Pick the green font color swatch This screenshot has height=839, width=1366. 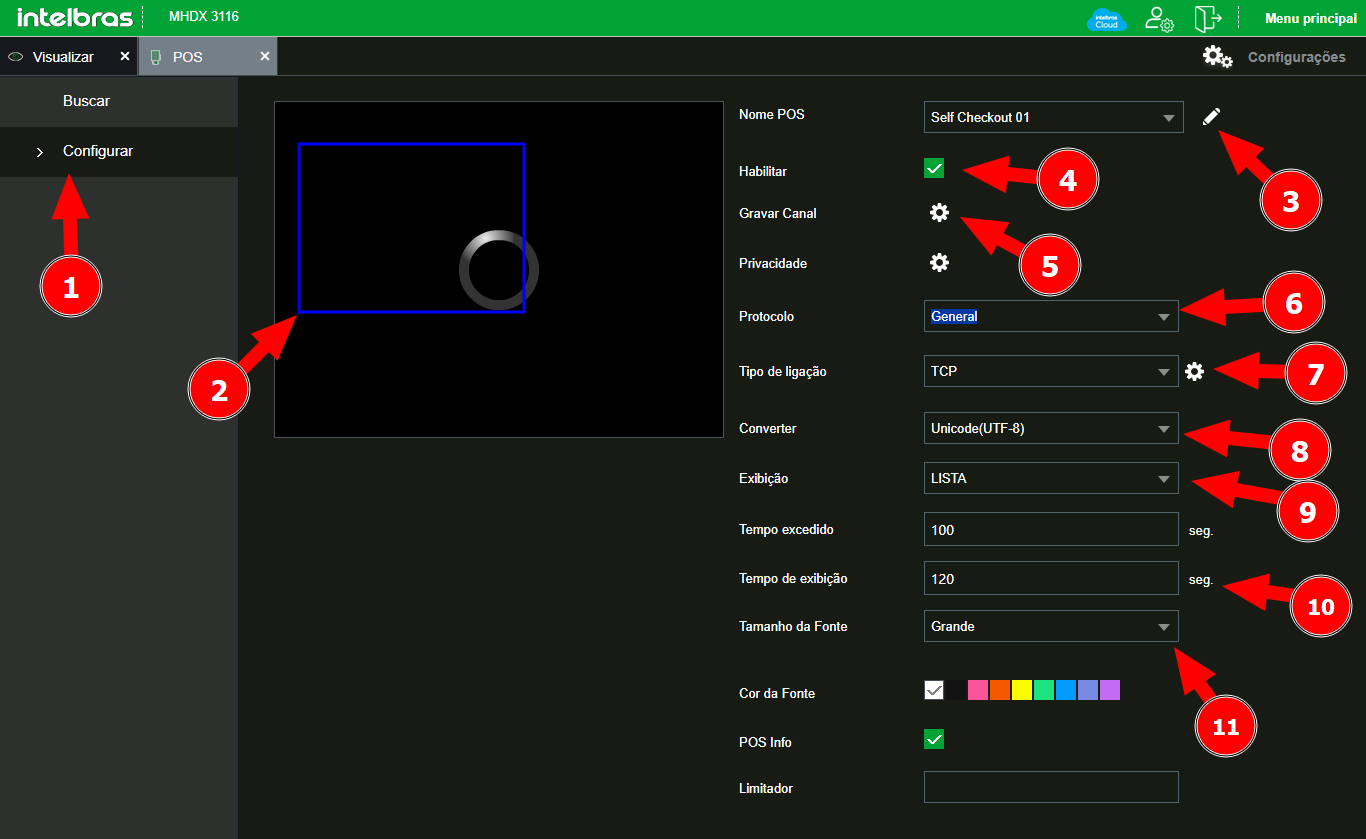tap(1044, 690)
